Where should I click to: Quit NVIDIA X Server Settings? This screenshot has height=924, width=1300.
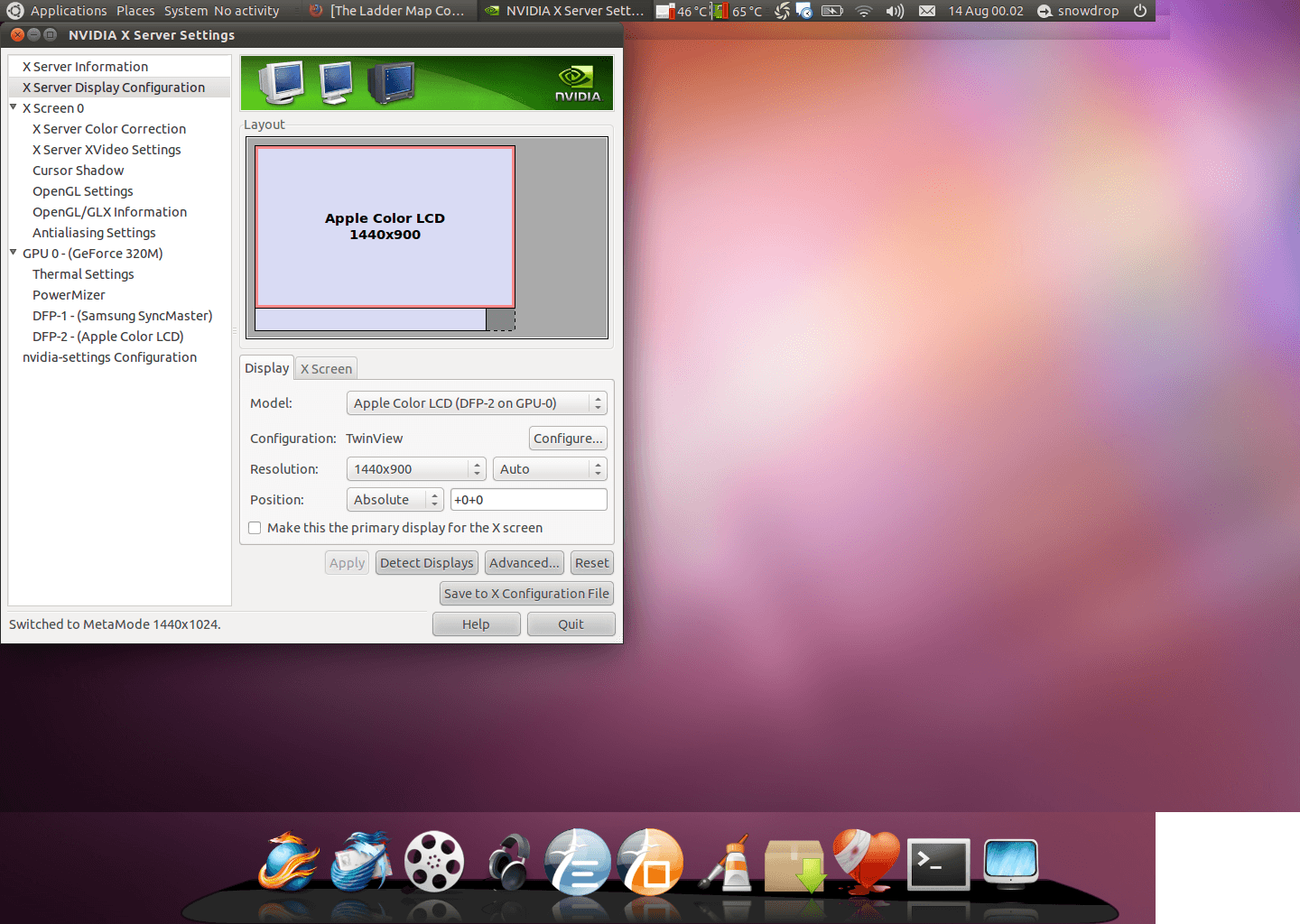[571, 624]
